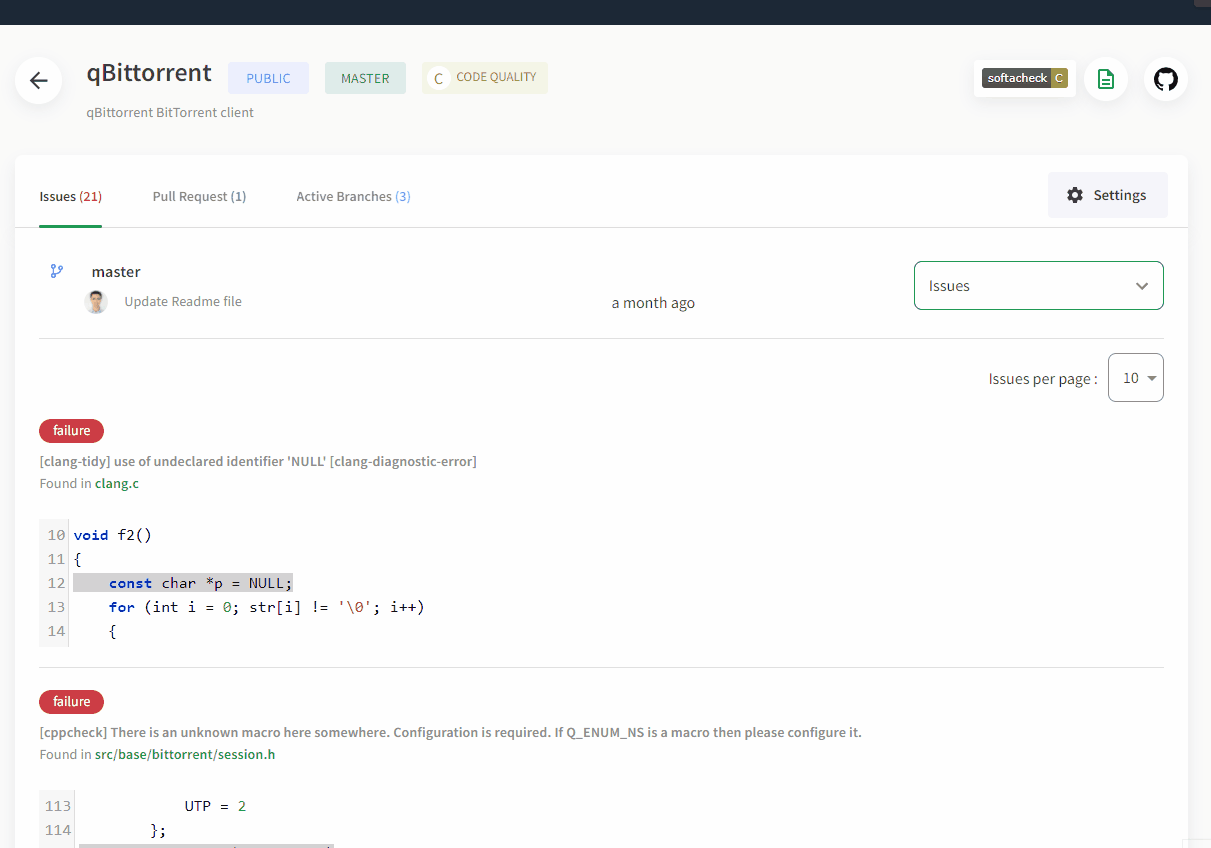Change Issues per page value of 10

coord(1135,378)
